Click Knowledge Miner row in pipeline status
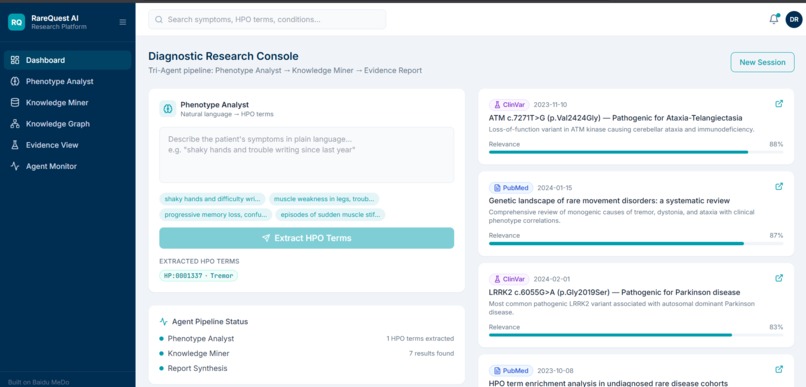The image size is (806, 387). [306, 354]
